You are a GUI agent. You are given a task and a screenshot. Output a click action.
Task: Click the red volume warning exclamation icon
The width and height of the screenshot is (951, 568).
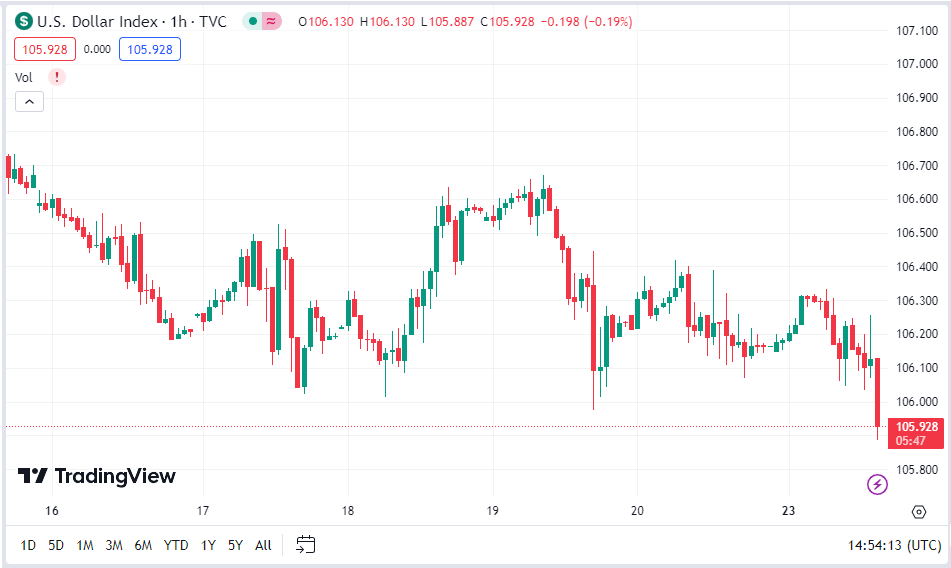pyautogui.click(x=57, y=77)
